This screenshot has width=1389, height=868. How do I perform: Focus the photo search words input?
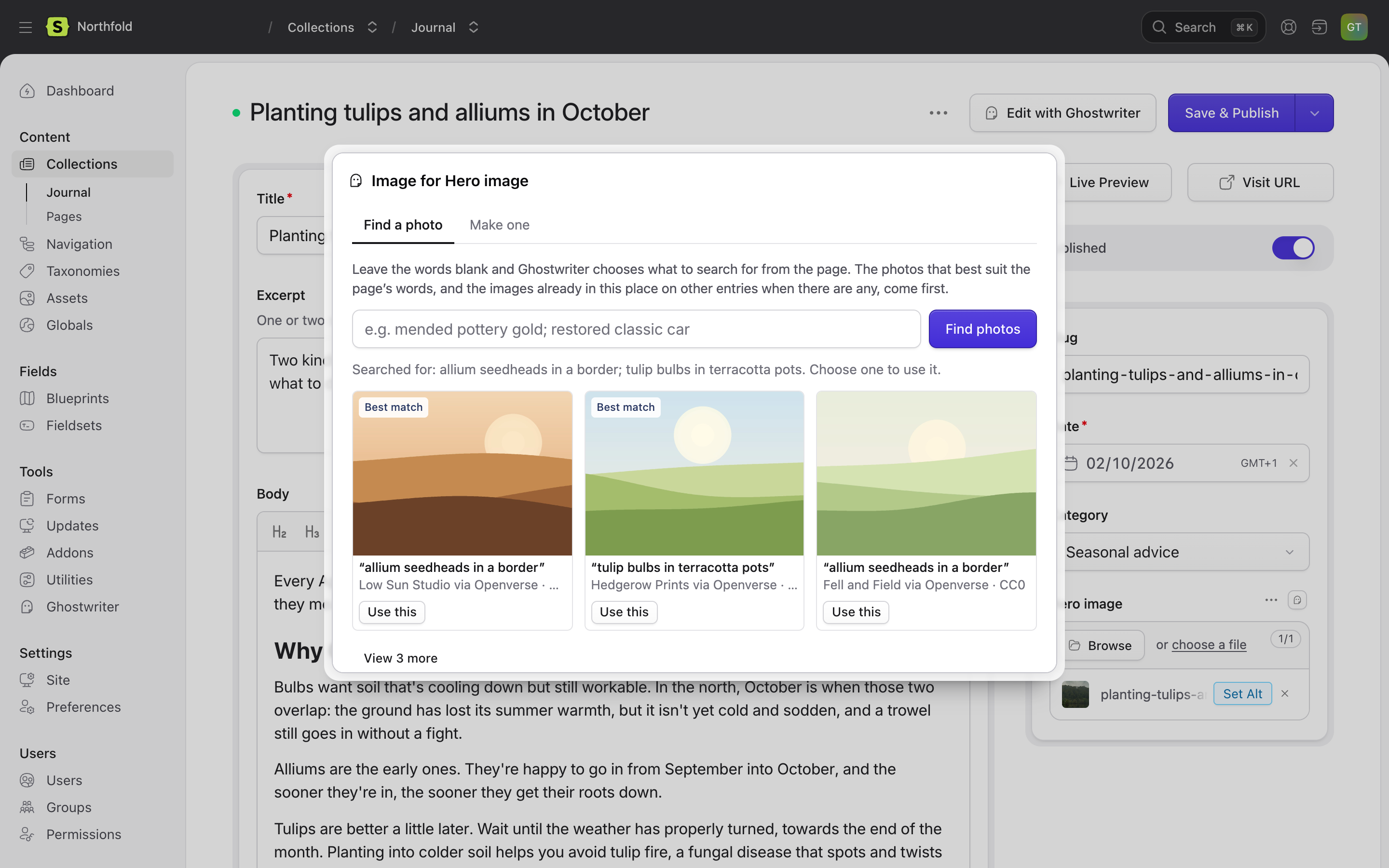[636, 329]
